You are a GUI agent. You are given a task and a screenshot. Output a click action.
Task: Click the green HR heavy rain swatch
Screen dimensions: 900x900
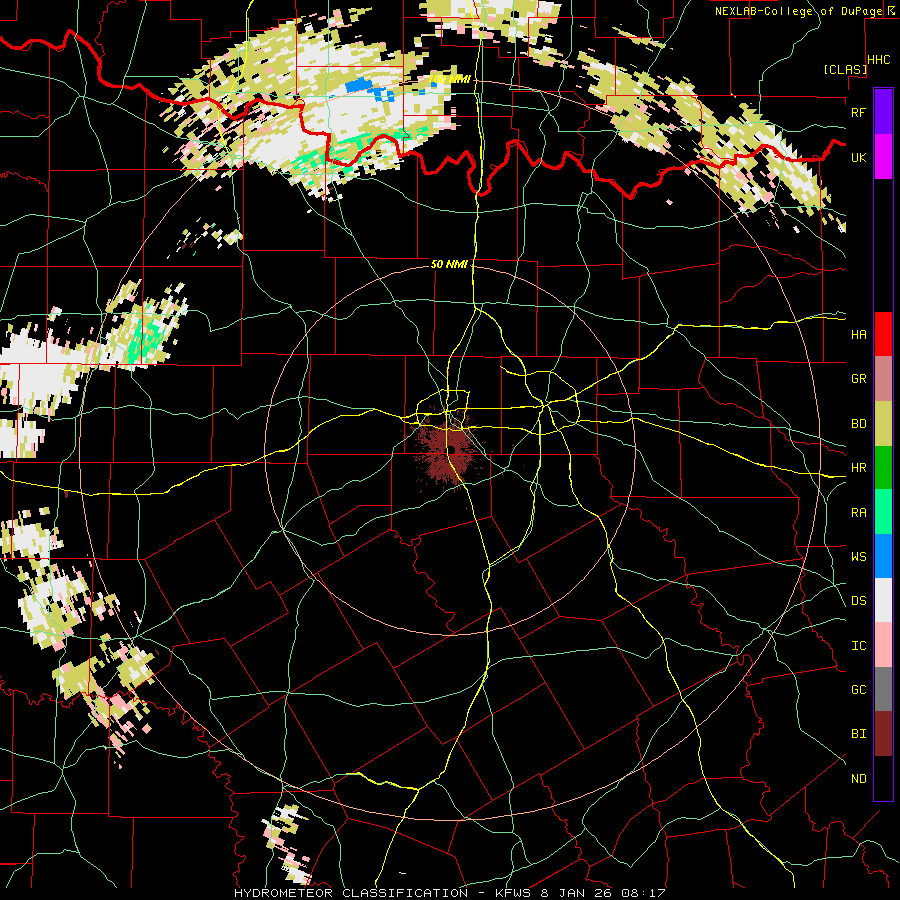coord(883,468)
